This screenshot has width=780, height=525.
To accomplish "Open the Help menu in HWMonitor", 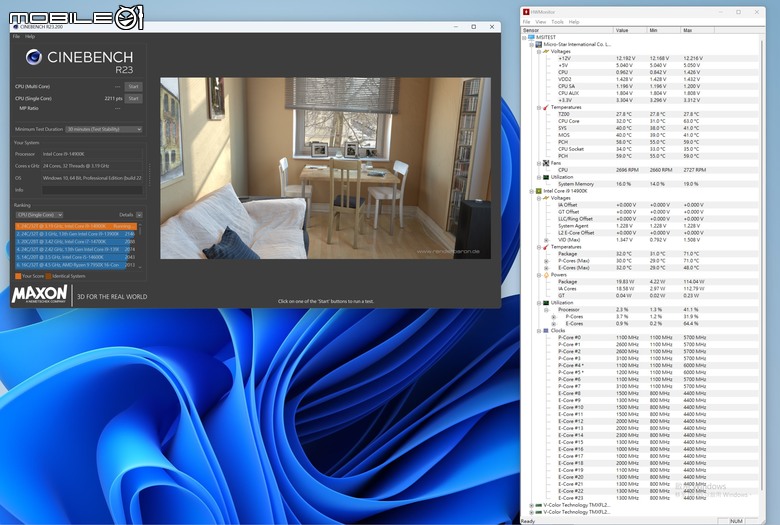I will coord(574,22).
